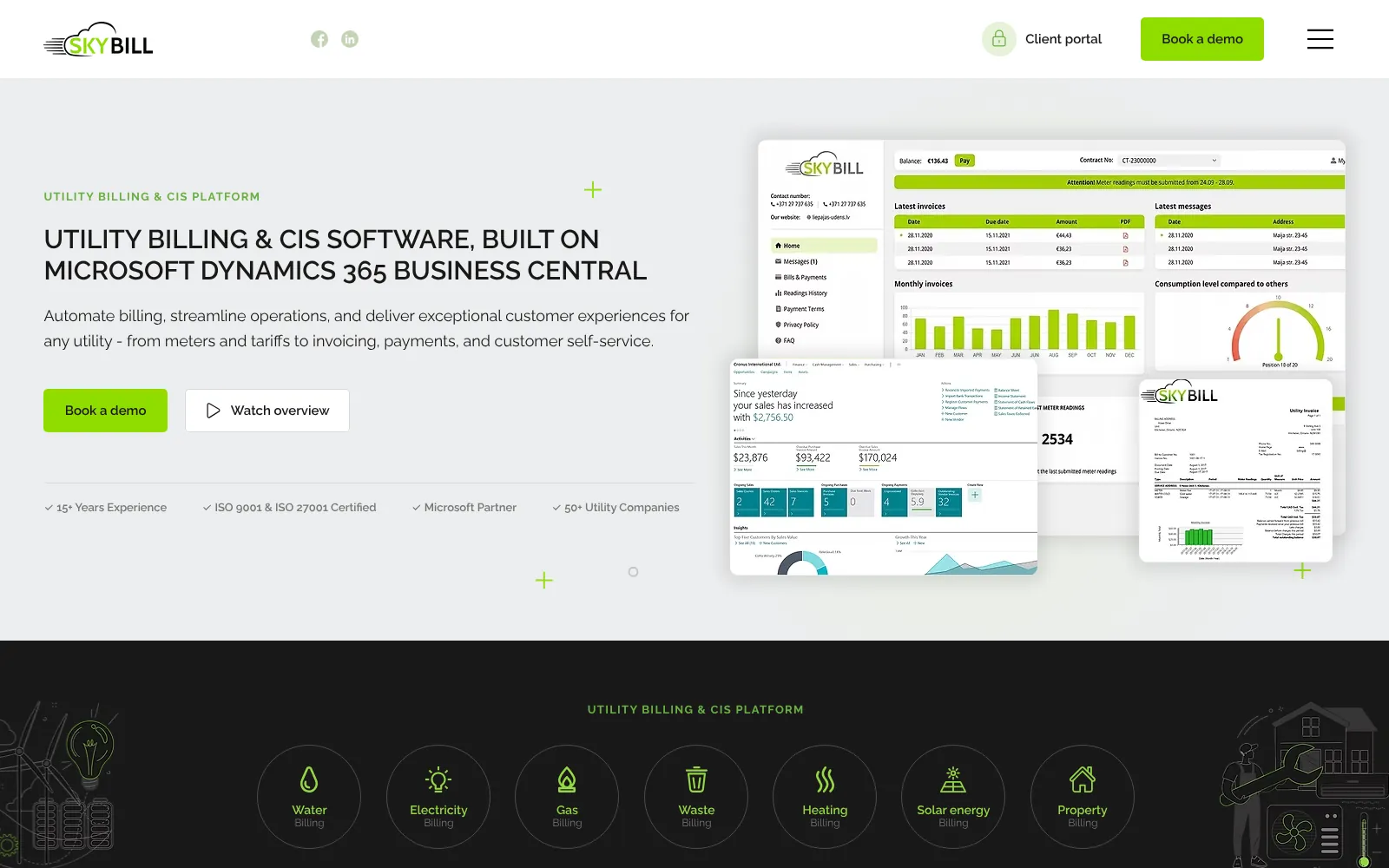Viewport: 1389px width, 868px height.
Task: Click the SkyBill logo in header
Action: tap(98, 40)
